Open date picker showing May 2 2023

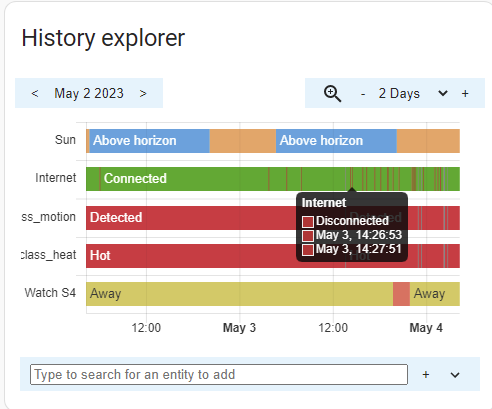point(89,93)
